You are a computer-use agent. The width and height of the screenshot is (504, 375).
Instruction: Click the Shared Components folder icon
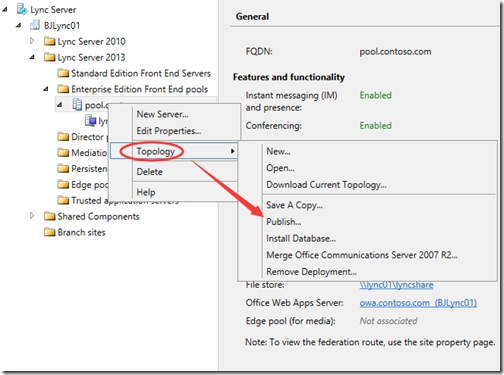(50, 216)
